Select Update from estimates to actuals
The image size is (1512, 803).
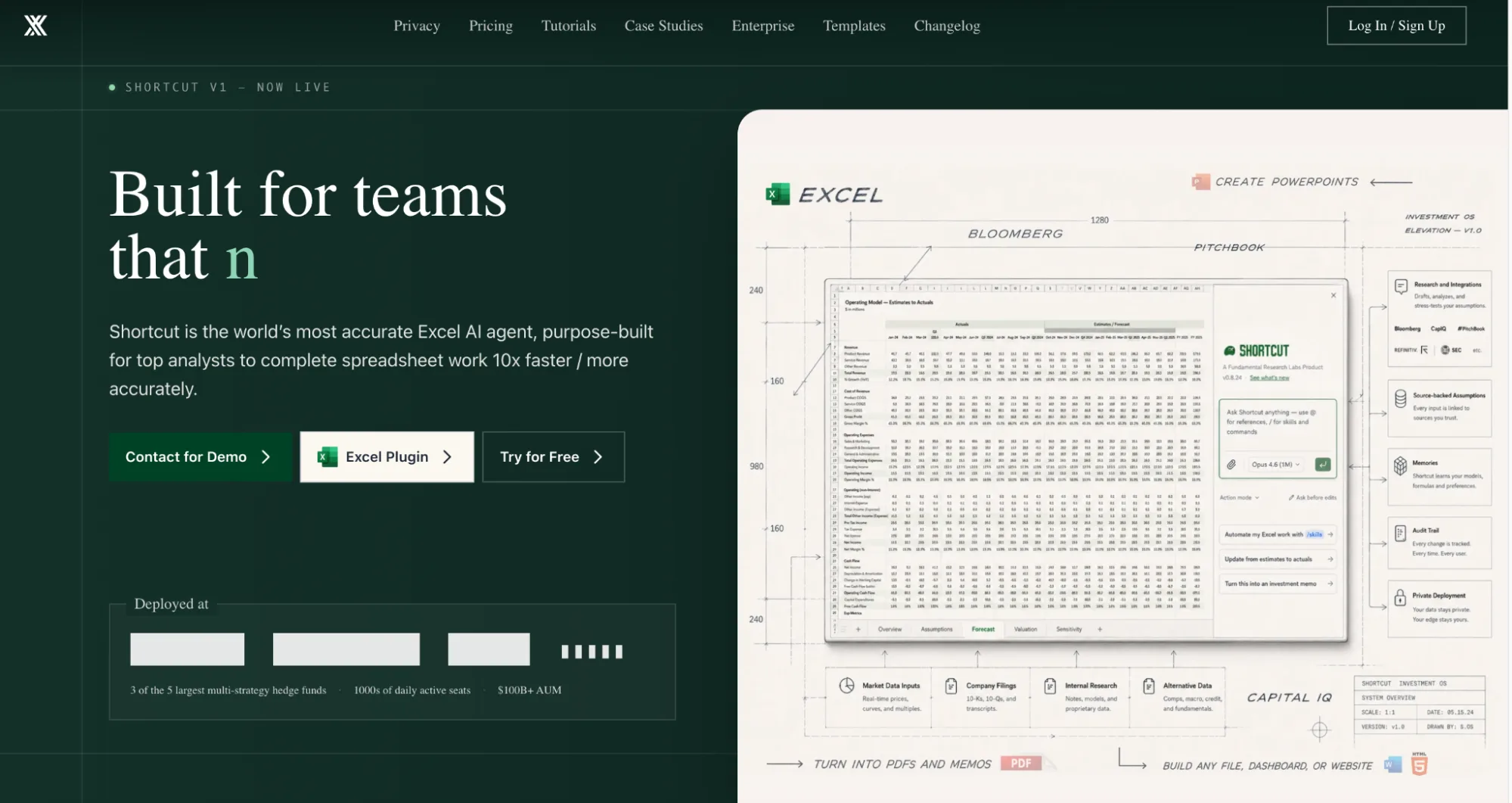pyautogui.click(x=1278, y=559)
